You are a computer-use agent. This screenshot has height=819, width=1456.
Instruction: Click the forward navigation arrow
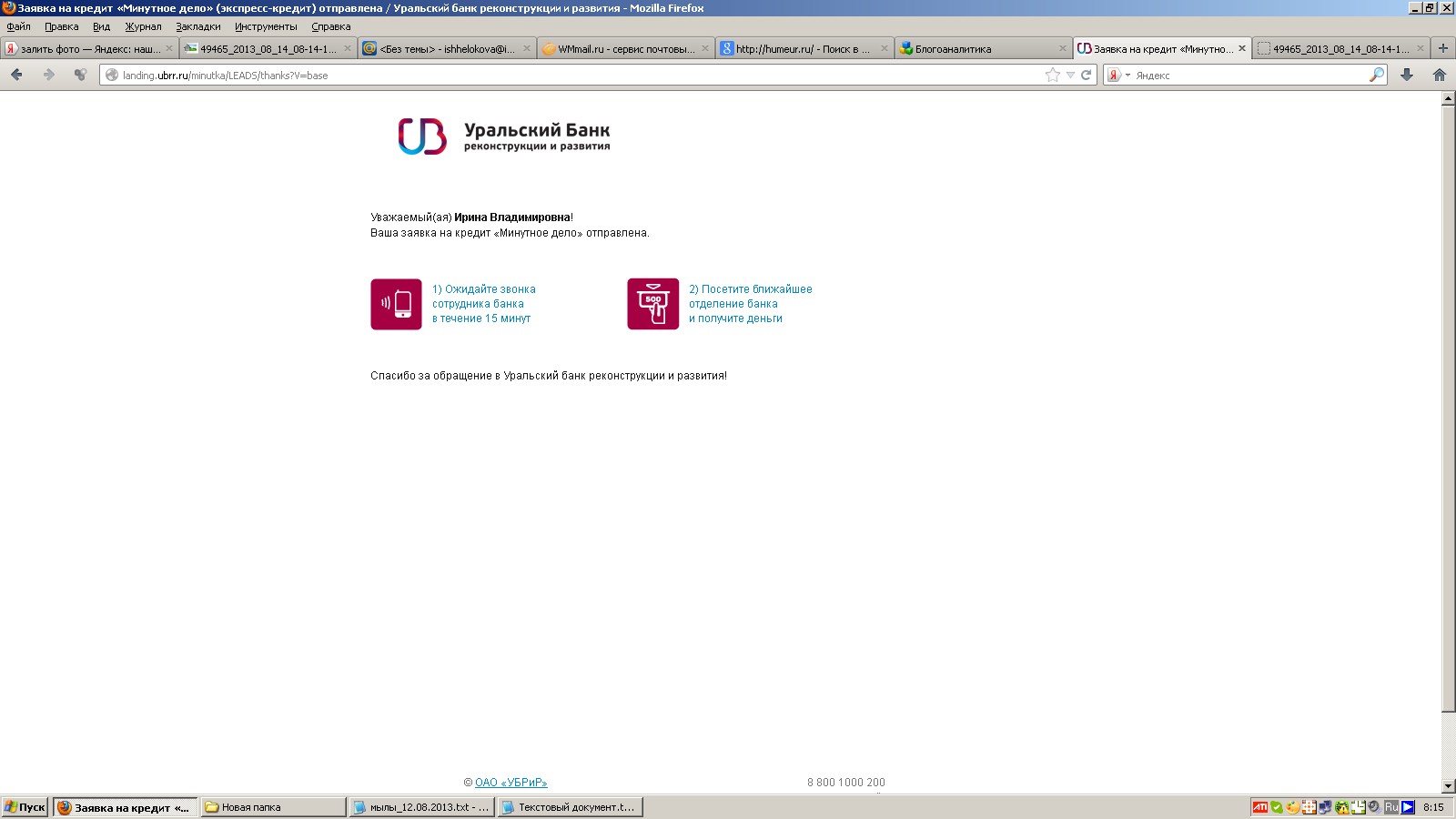click(49, 75)
